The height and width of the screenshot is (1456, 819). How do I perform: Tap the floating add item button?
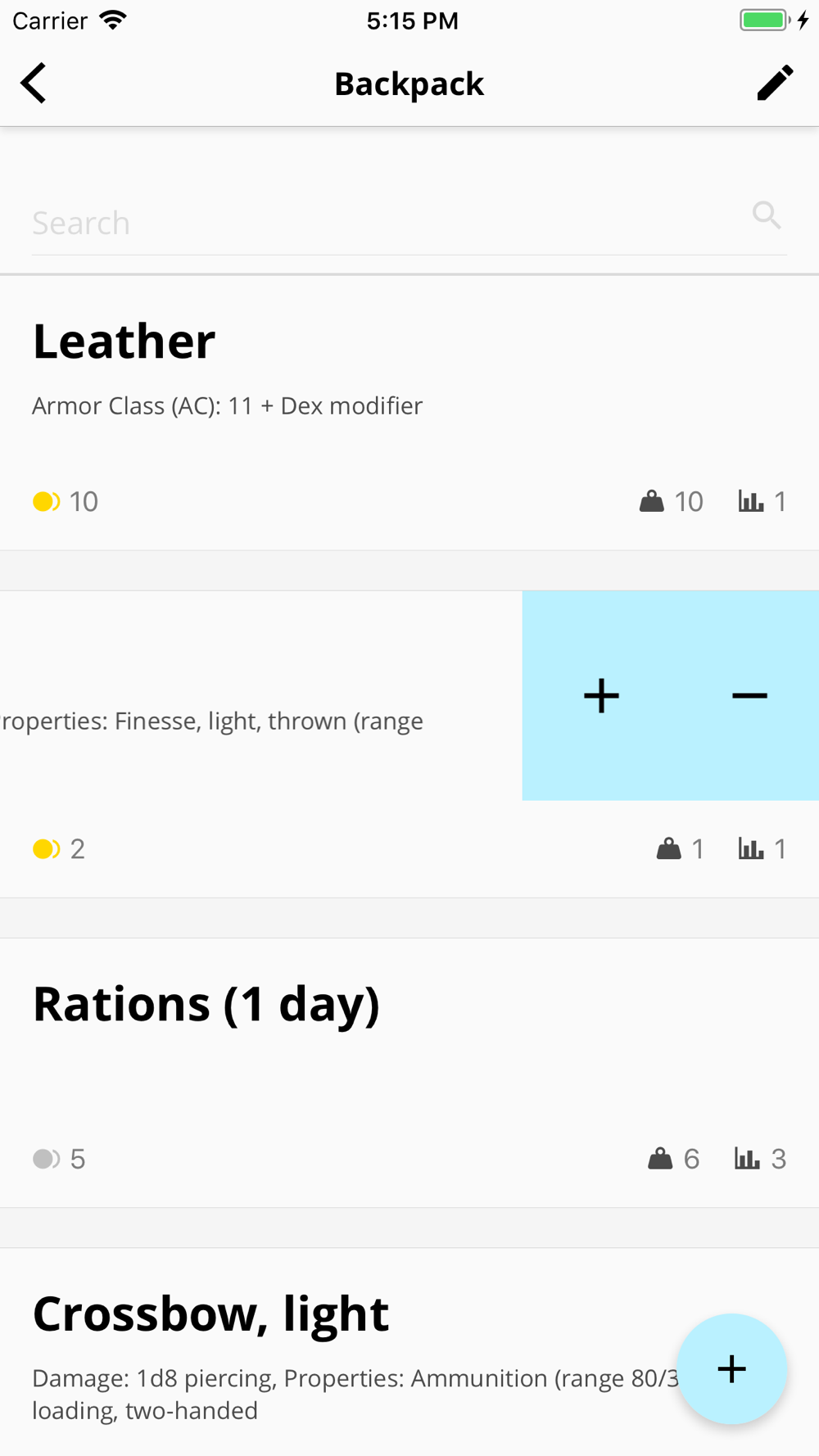pos(731,1368)
